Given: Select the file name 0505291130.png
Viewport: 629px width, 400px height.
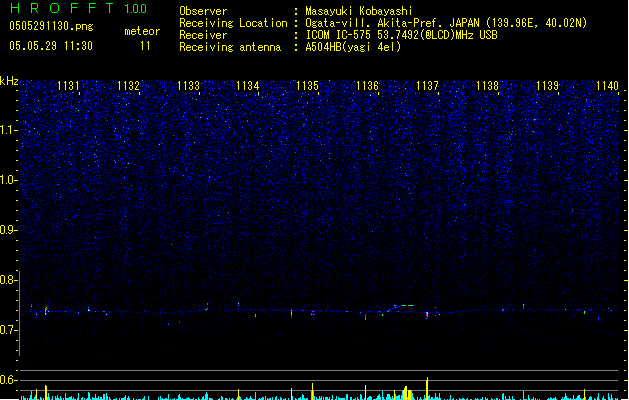Looking at the screenshot, I should pyautogui.click(x=51, y=26).
